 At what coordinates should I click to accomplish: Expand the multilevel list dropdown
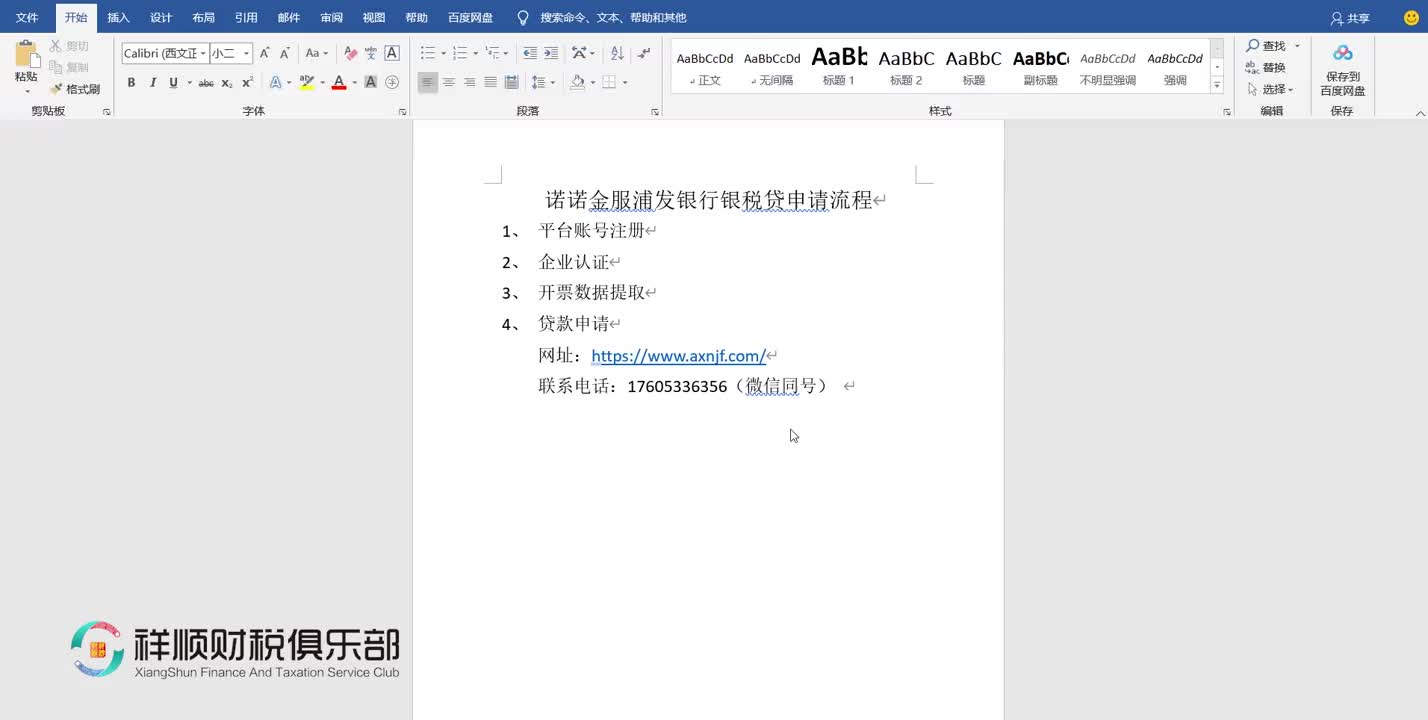506,53
